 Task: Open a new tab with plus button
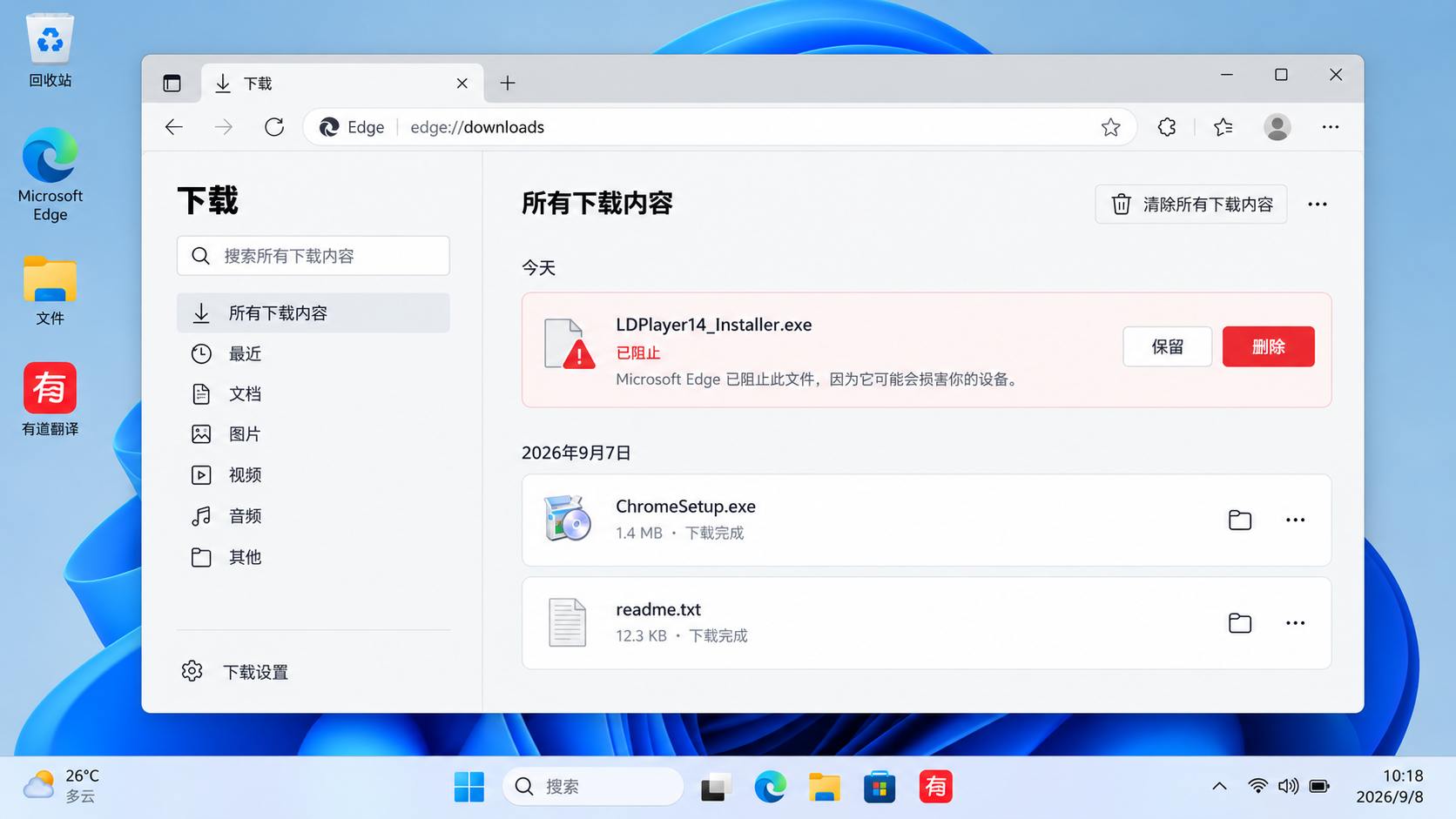coord(508,83)
